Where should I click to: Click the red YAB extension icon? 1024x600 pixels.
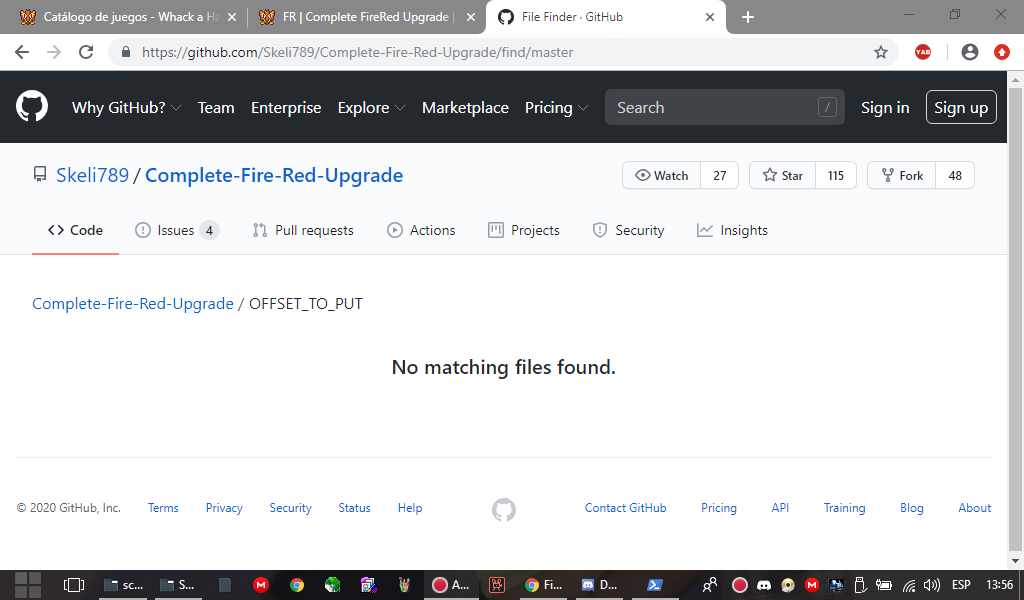click(x=923, y=52)
